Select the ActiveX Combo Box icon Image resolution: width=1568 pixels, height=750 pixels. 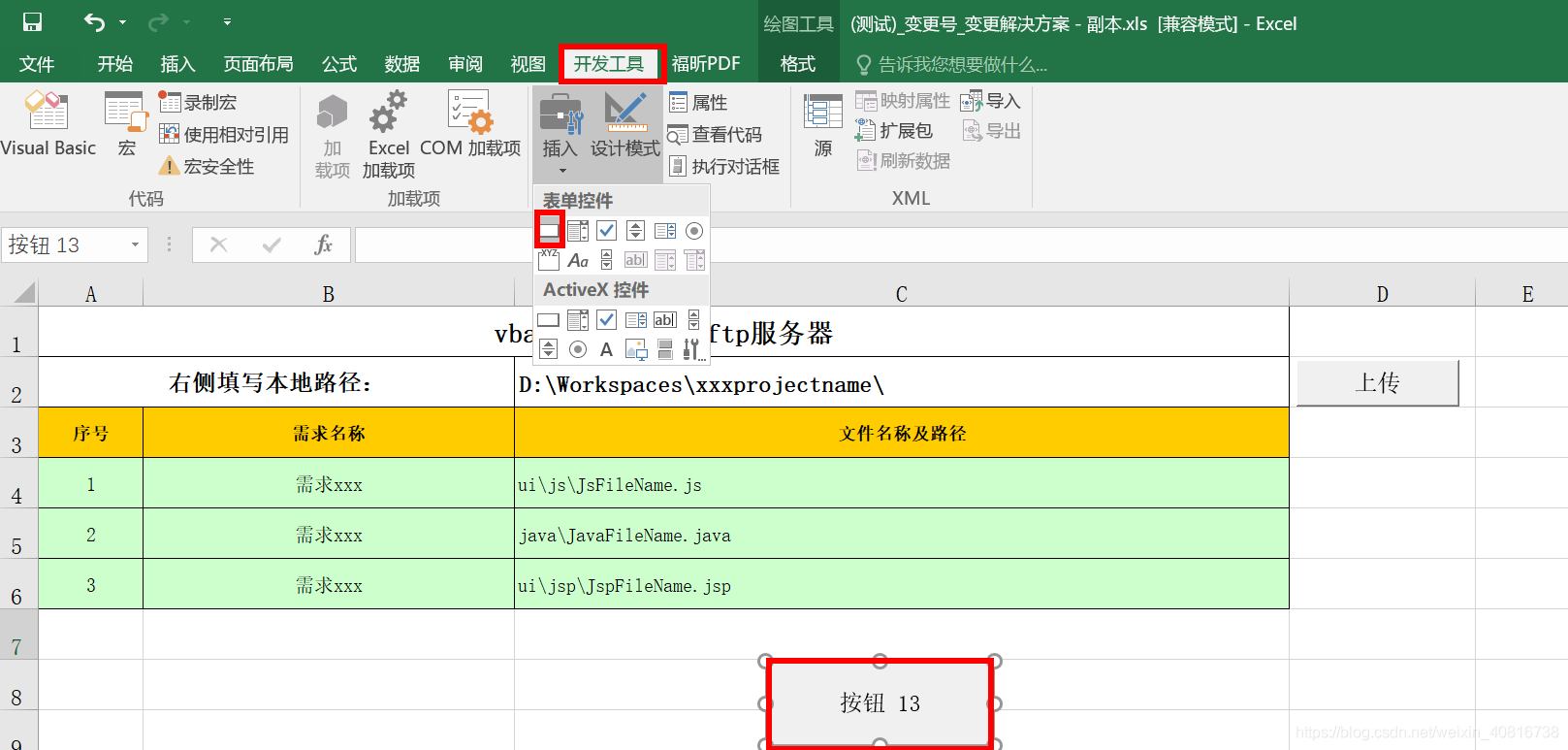point(578,320)
